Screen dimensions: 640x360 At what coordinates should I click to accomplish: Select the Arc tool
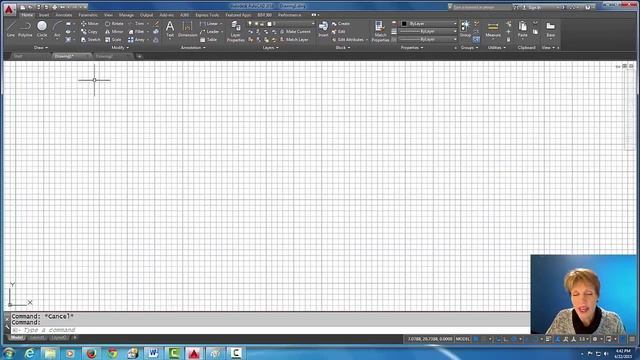pyautogui.click(x=57, y=29)
